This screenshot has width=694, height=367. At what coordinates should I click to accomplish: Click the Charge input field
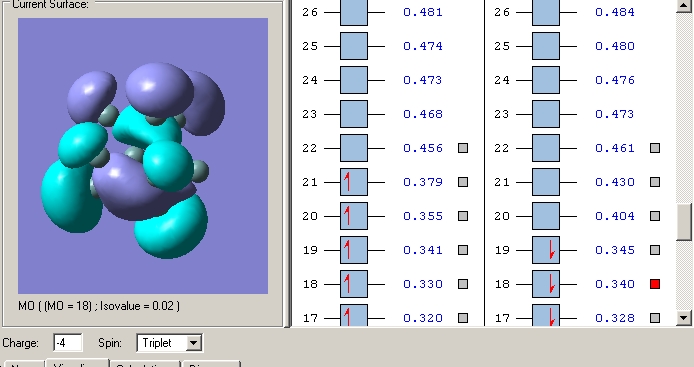(x=67, y=343)
